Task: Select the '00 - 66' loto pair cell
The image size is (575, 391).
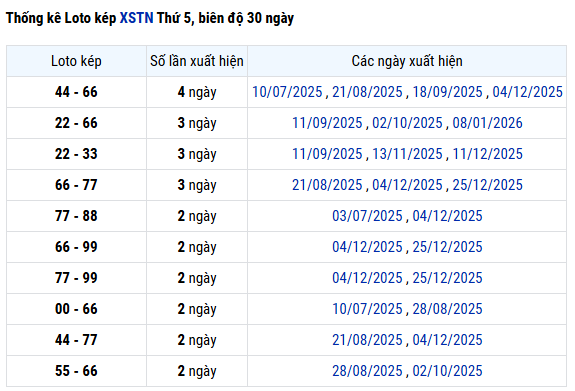Action: click(x=76, y=309)
